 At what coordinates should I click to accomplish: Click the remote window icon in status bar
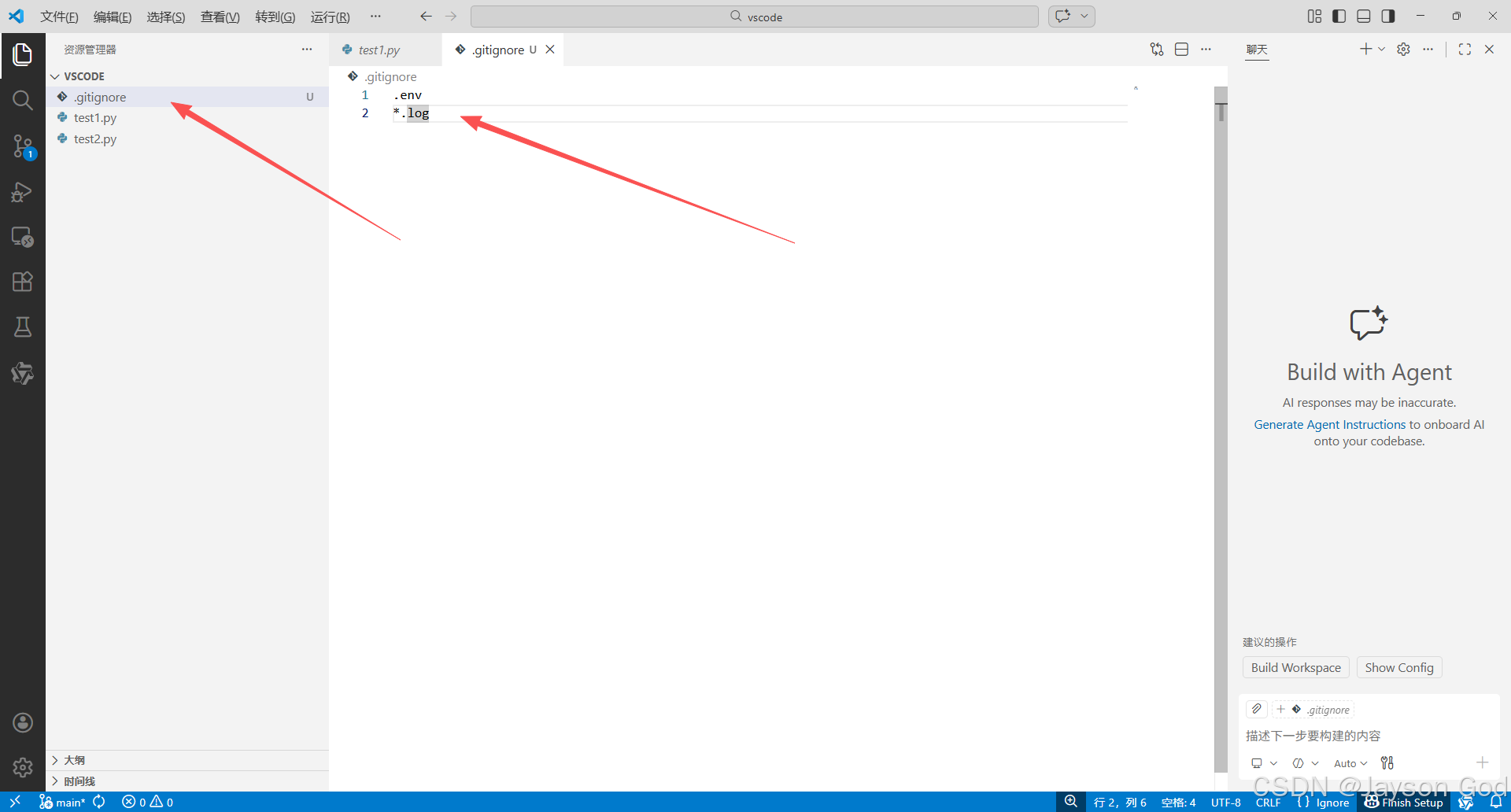coord(15,802)
